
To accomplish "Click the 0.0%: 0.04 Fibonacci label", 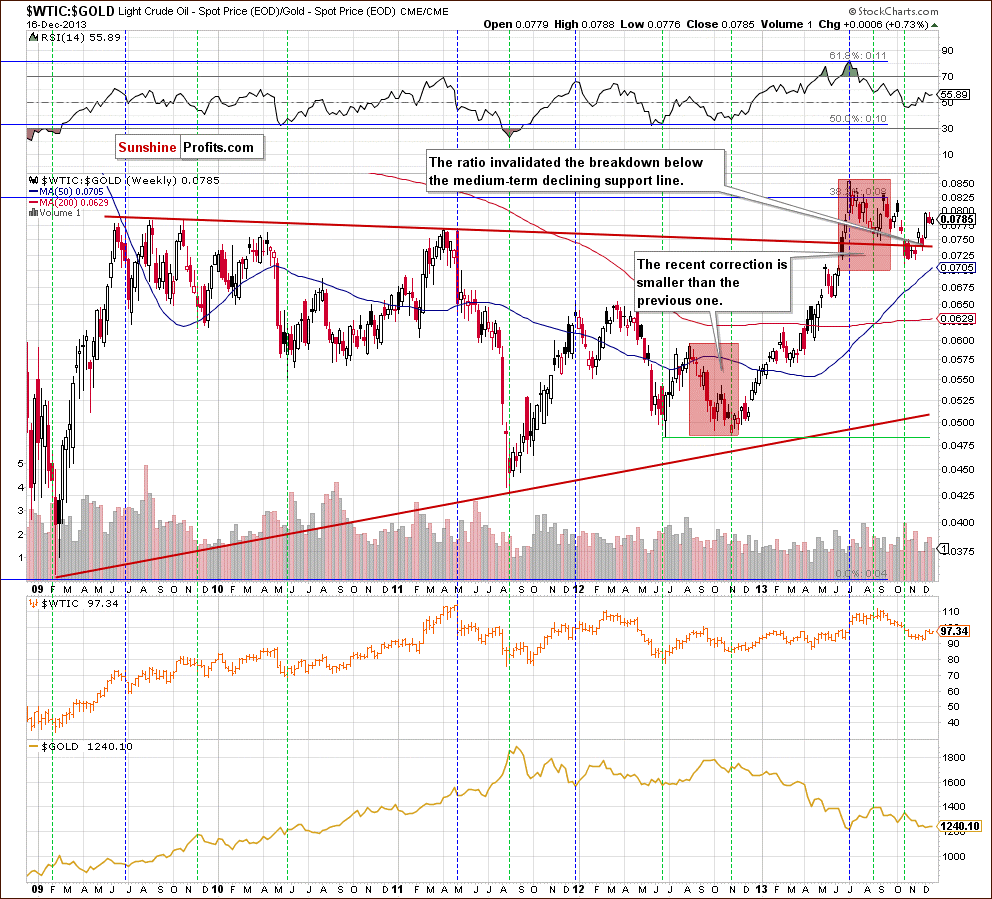I will tap(862, 573).
